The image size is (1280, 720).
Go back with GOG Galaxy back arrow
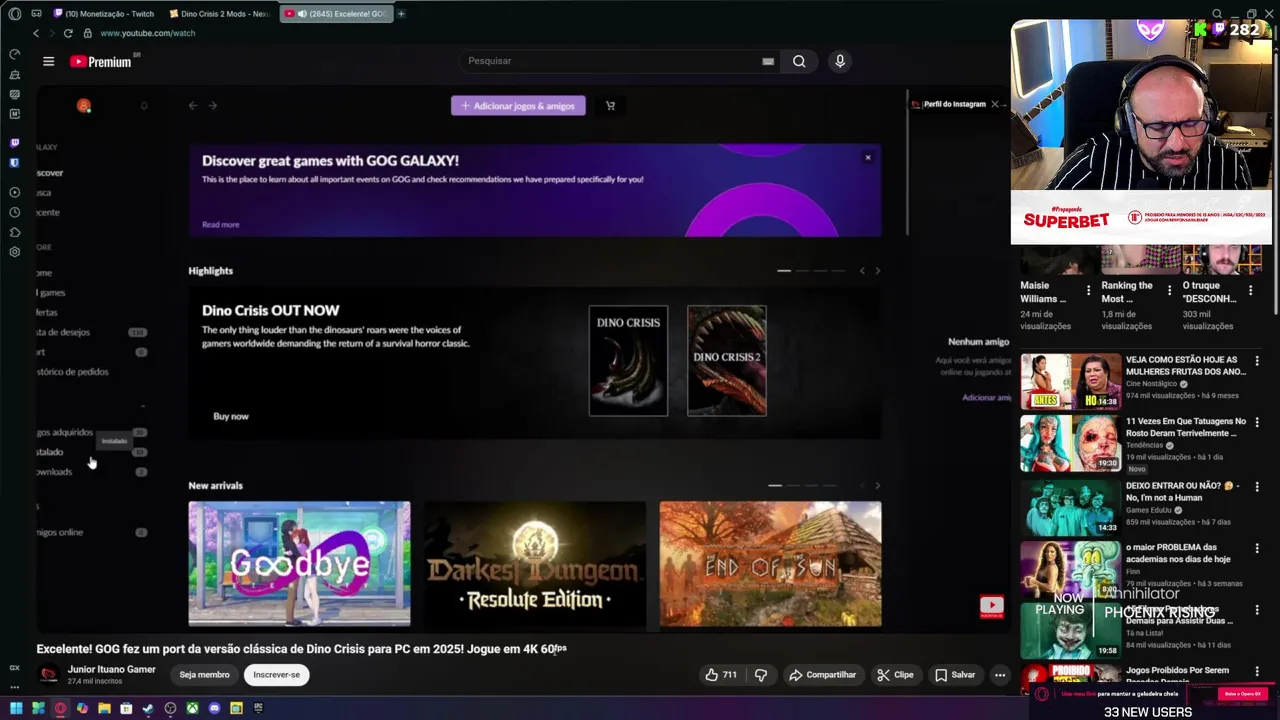tap(193, 105)
